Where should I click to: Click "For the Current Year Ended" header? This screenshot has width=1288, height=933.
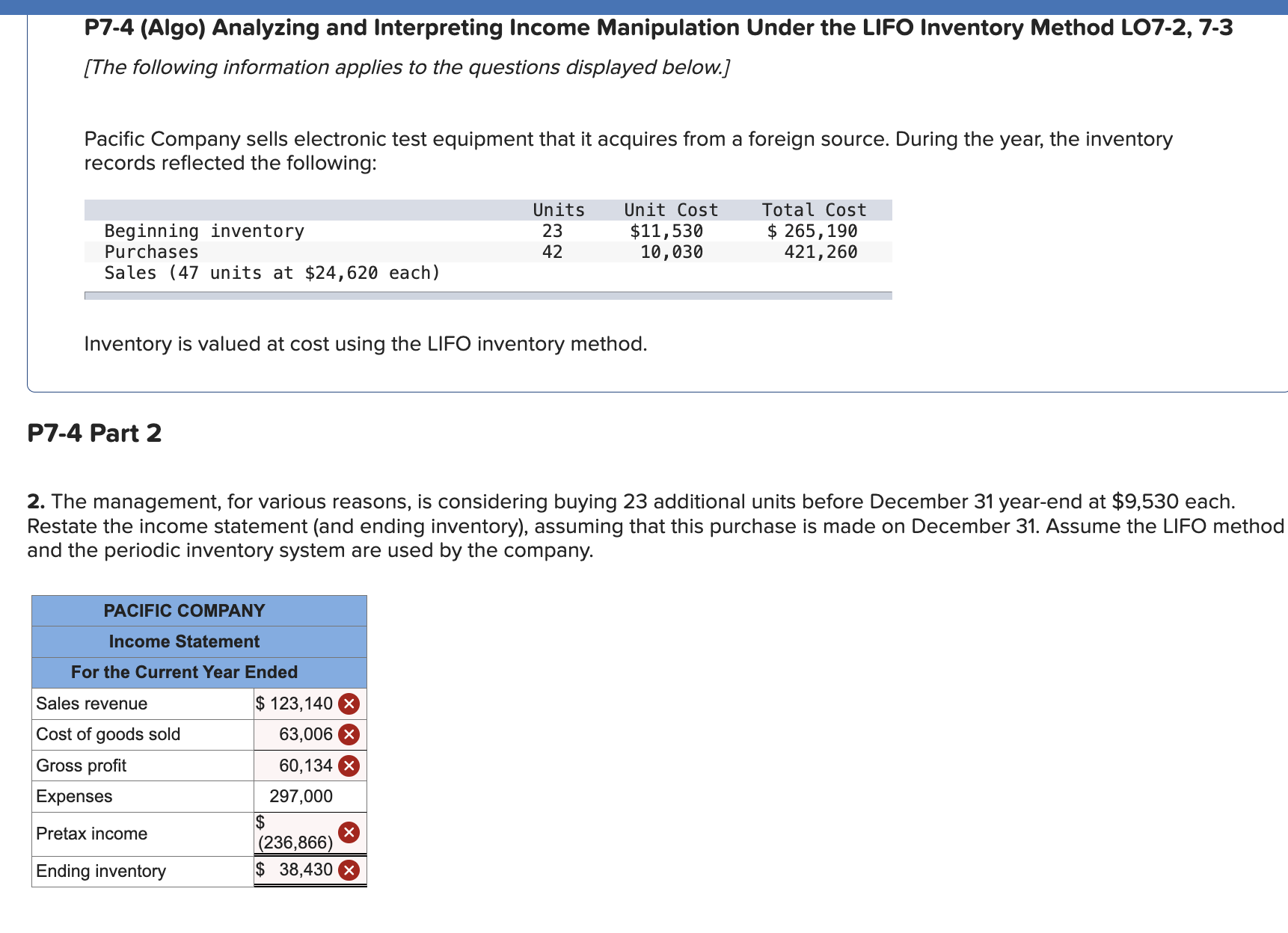[x=199, y=672]
